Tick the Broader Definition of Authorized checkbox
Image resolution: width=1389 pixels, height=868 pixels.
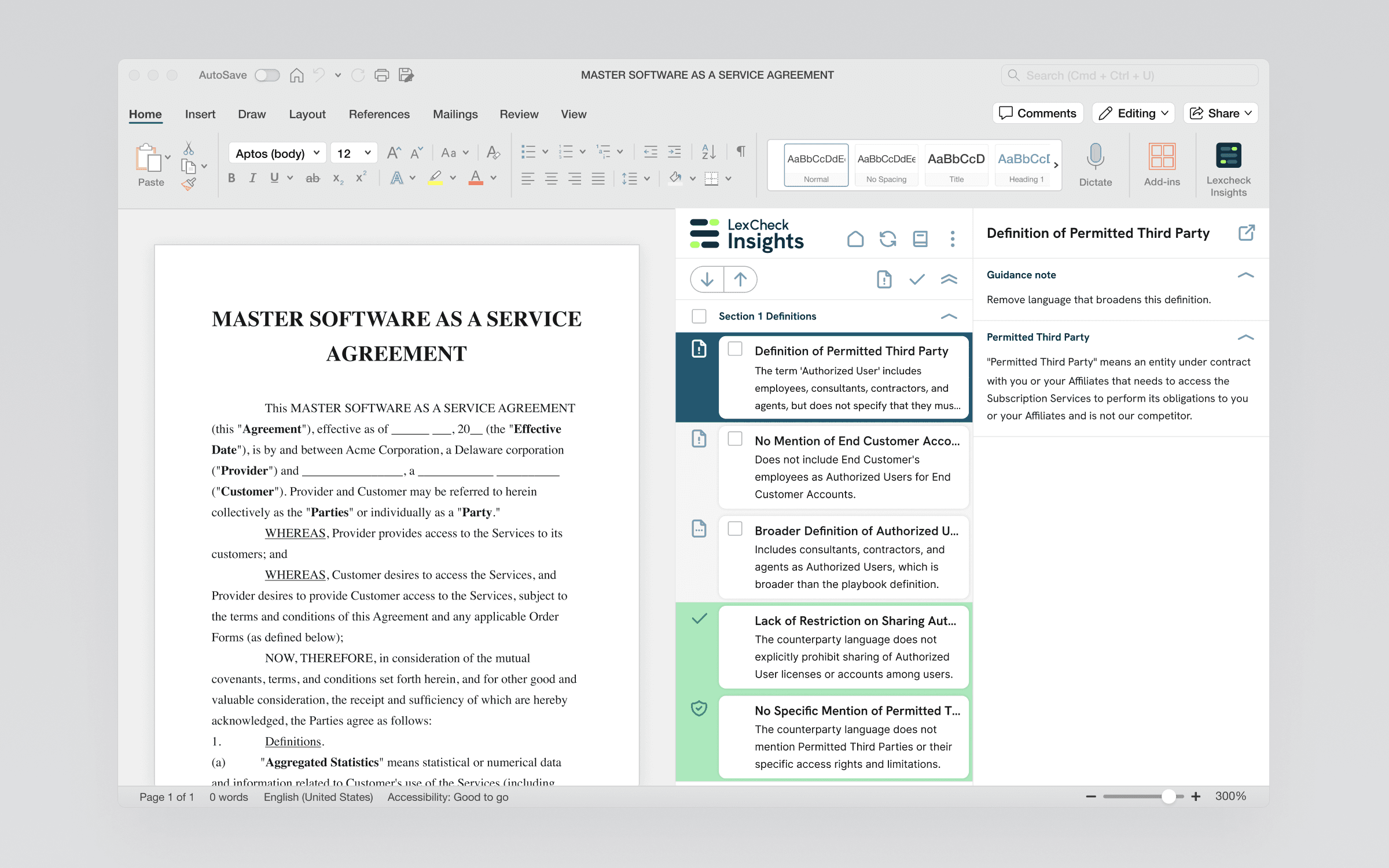(x=735, y=529)
